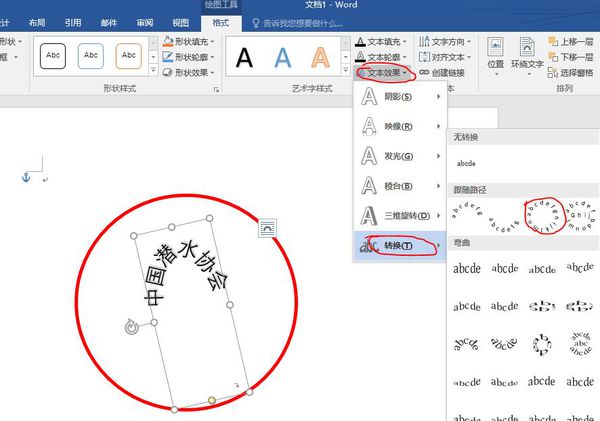
Task: Switch to the 引用 (References) tab
Action: [73, 21]
